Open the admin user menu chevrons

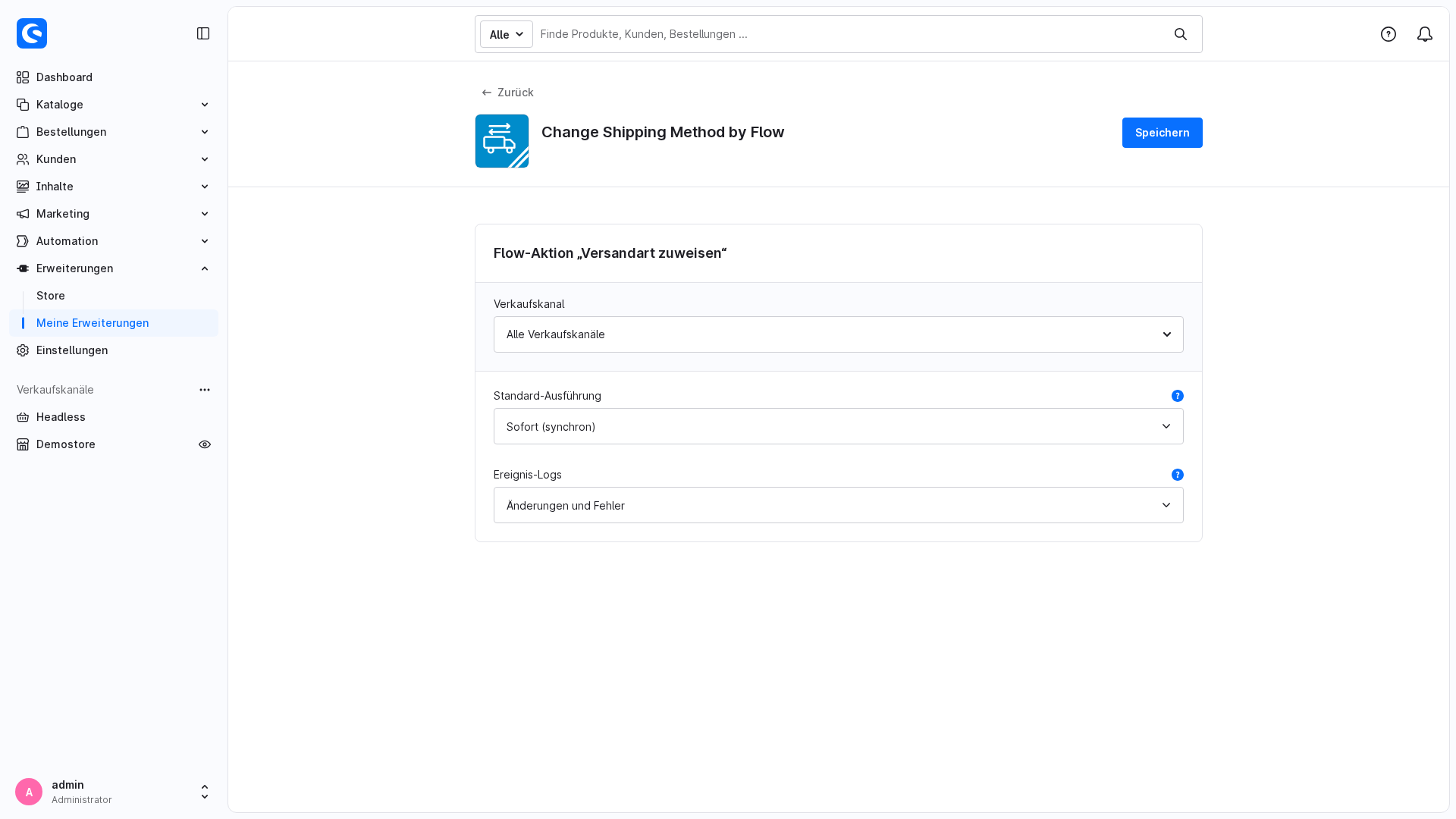(x=205, y=792)
